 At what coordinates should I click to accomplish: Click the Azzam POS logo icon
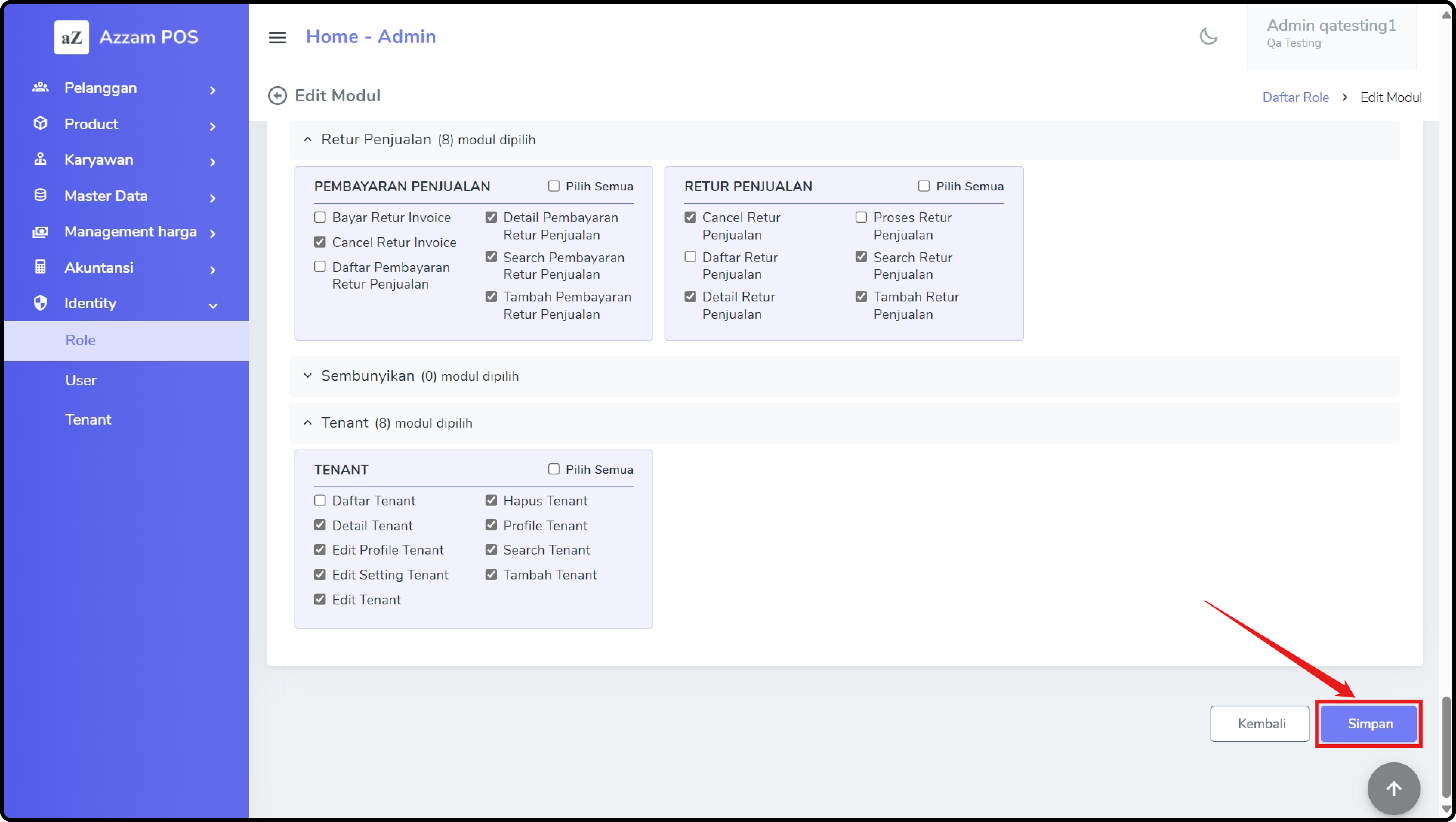[71, 37]
